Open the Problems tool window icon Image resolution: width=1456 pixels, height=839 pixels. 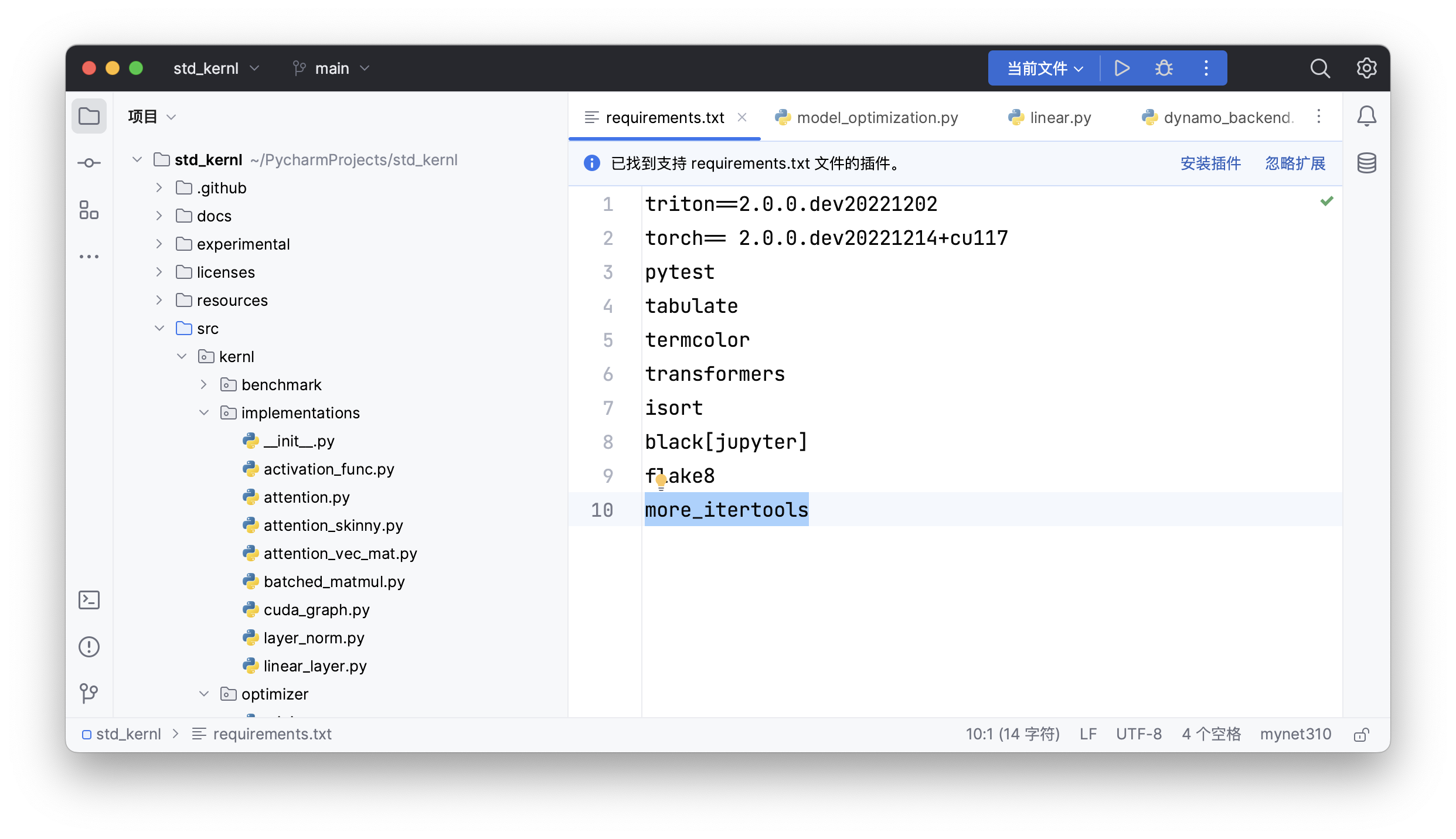(x=89, y=647)
